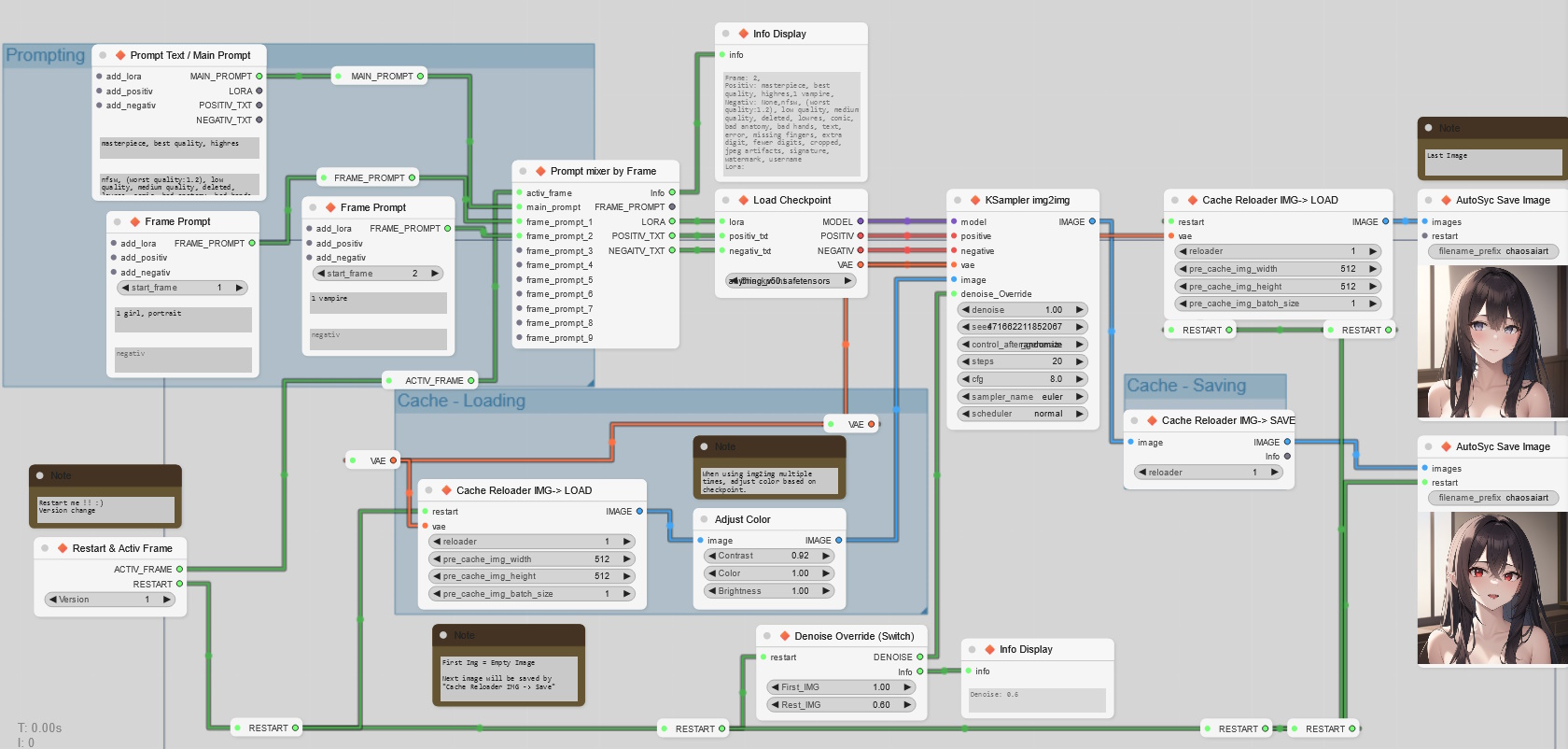Collapse the Adjust Color node via title dot

tap(704, 519)
